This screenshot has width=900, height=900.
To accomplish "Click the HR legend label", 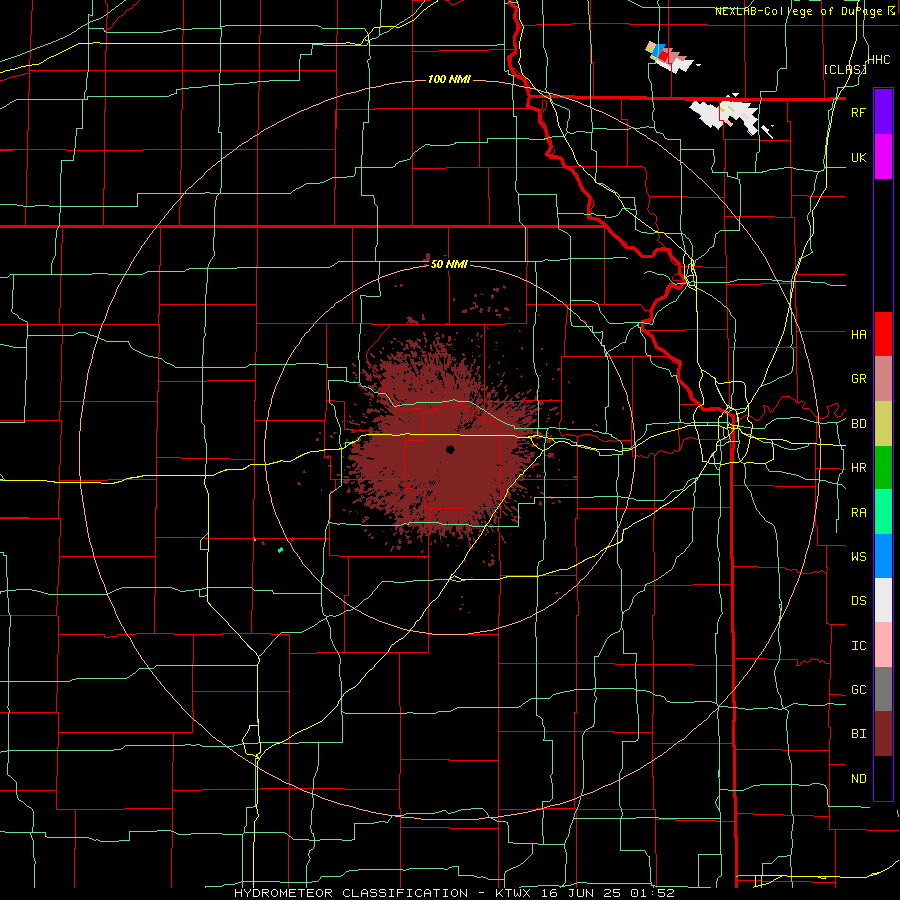I will [858, 468].
